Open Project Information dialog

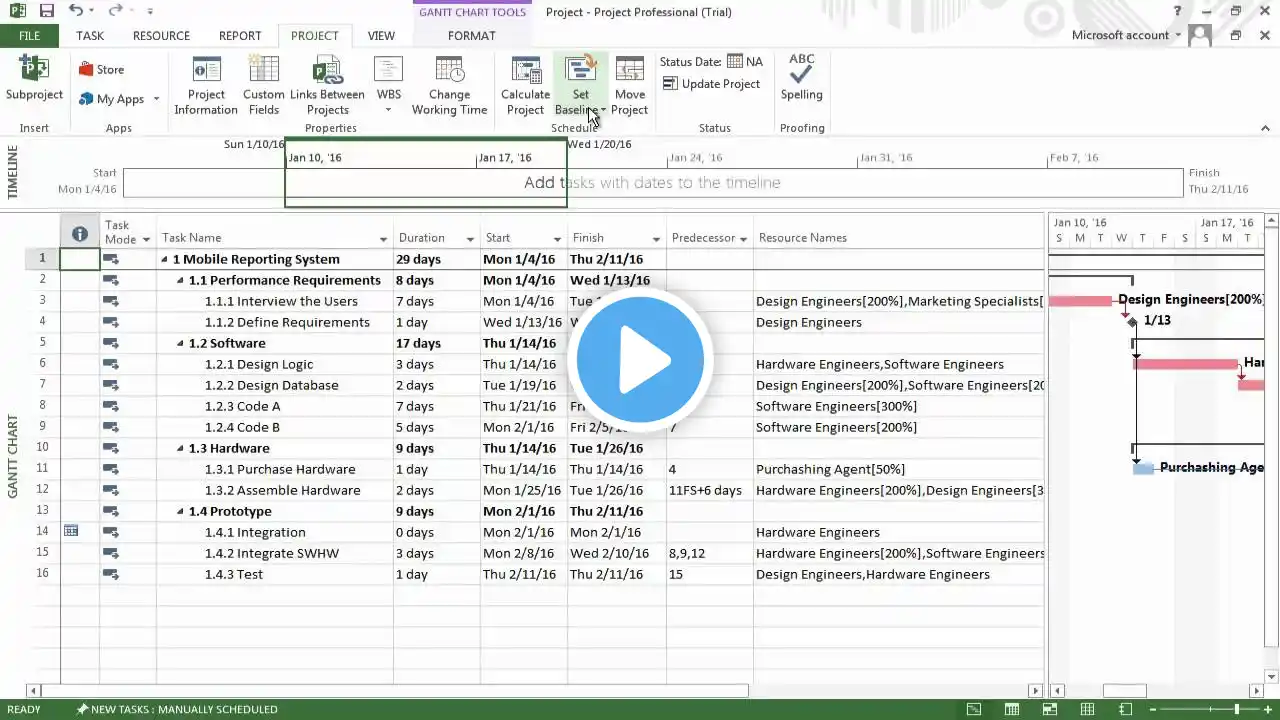206,86
